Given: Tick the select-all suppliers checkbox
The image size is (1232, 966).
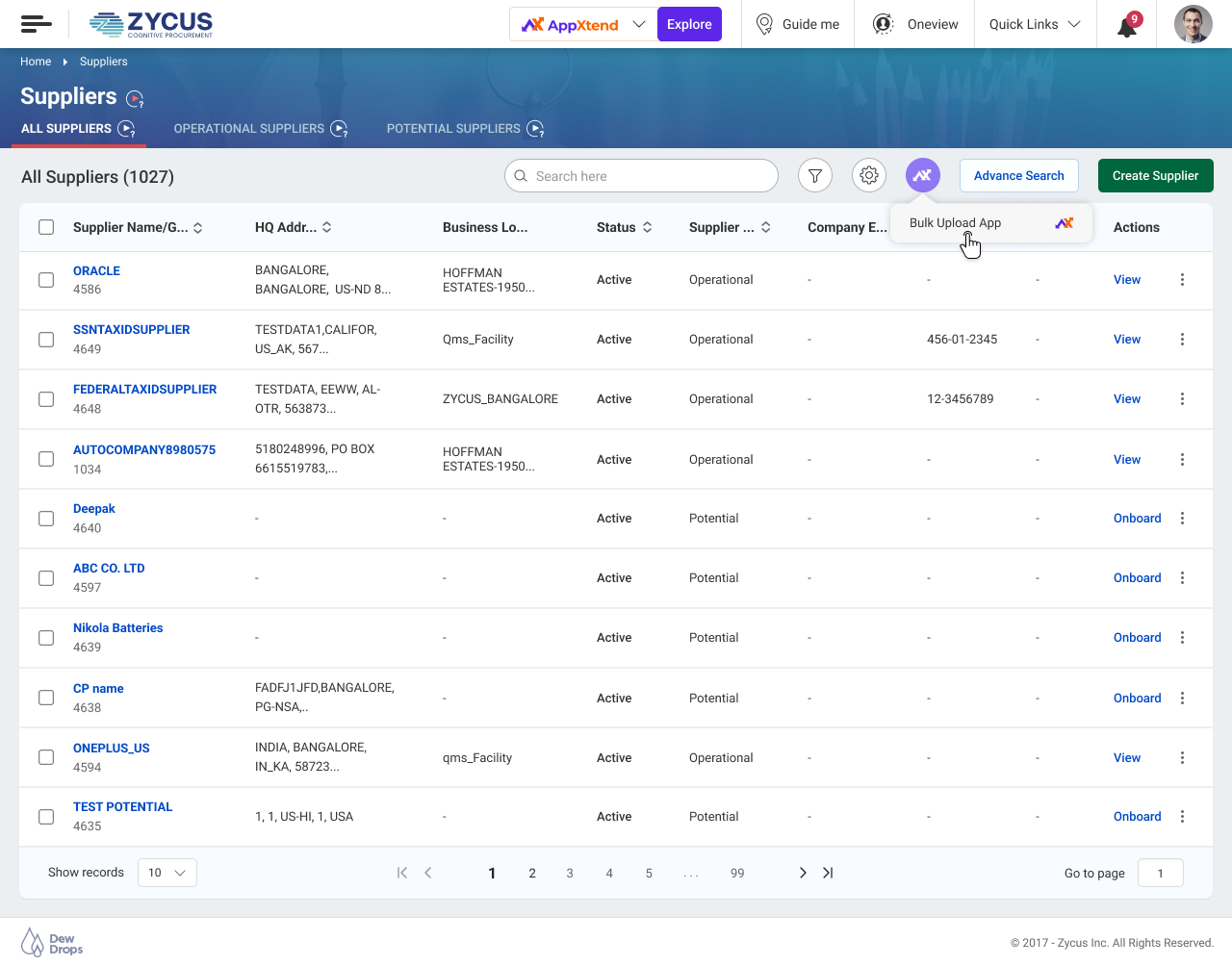Looking at the screenshot, I should coord(46,227).
